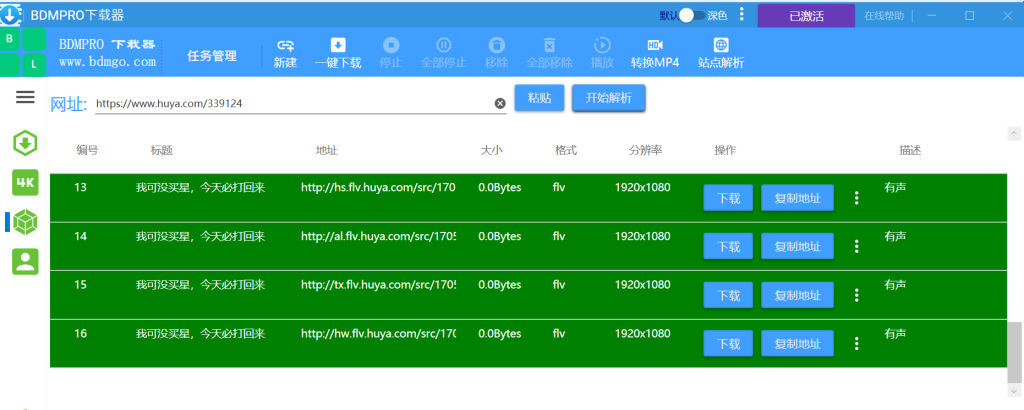Open 转换MP4 HD converter tool
Screen dimensions: 1024x410
pyautogui.click(x=655, y=54)
